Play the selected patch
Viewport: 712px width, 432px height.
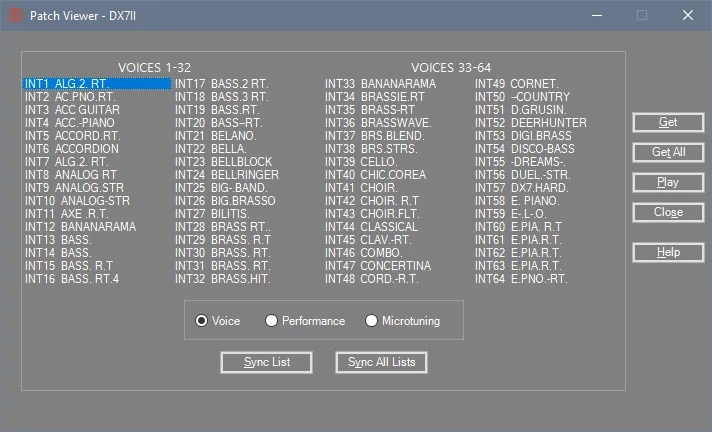pyautogui.click(x=668, y=182)
